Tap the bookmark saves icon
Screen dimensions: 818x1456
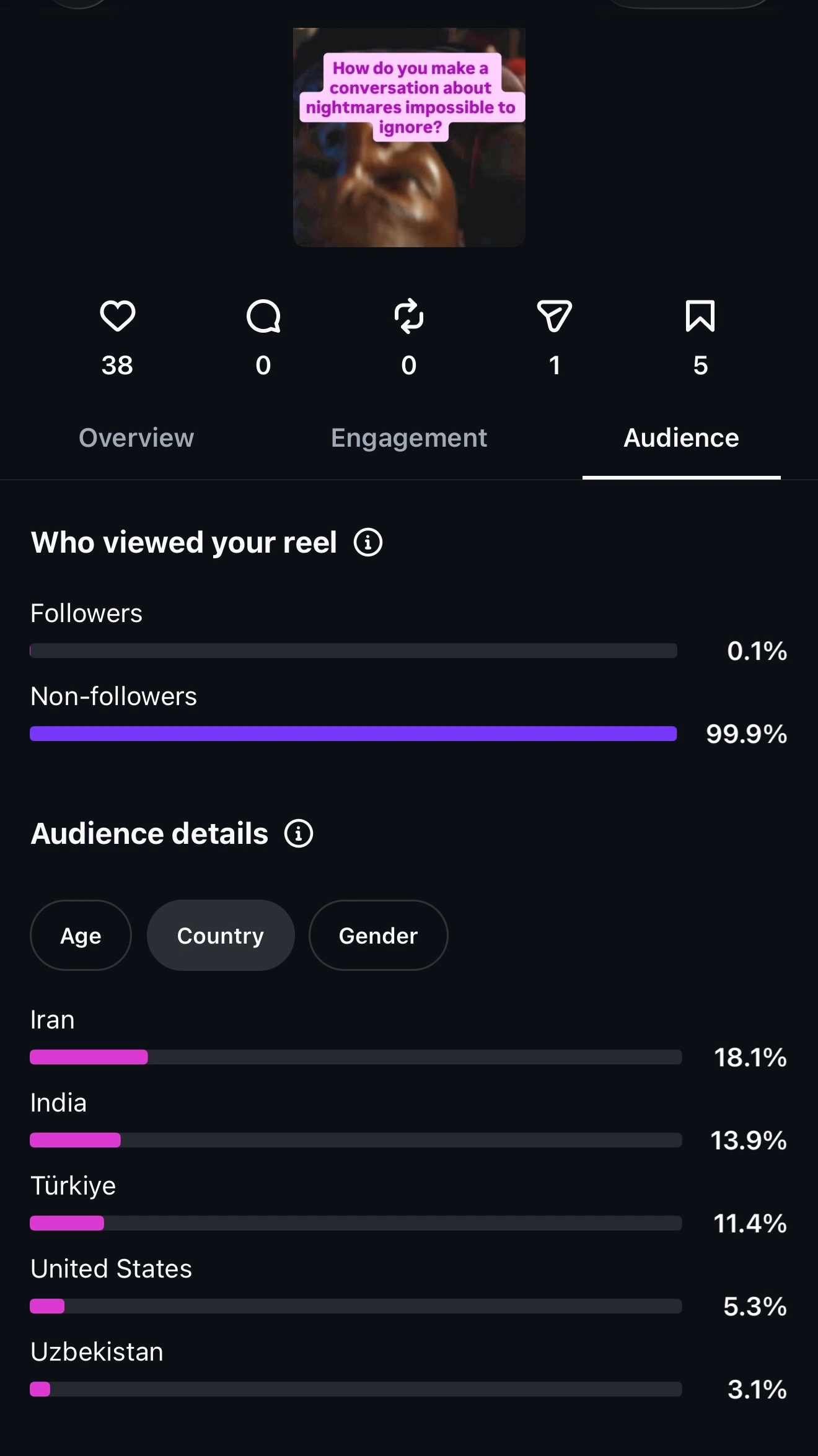tap(700, 316)
